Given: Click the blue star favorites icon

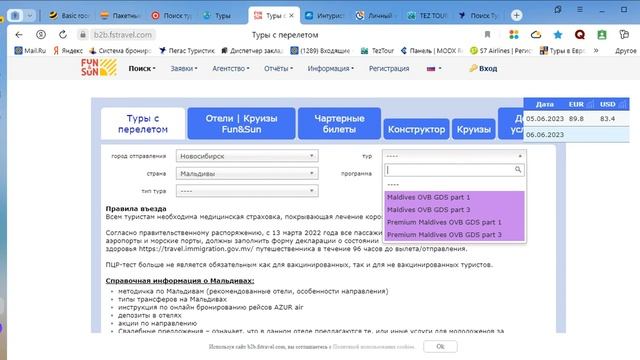Looking at the screenshot, I should click(558, 35).
